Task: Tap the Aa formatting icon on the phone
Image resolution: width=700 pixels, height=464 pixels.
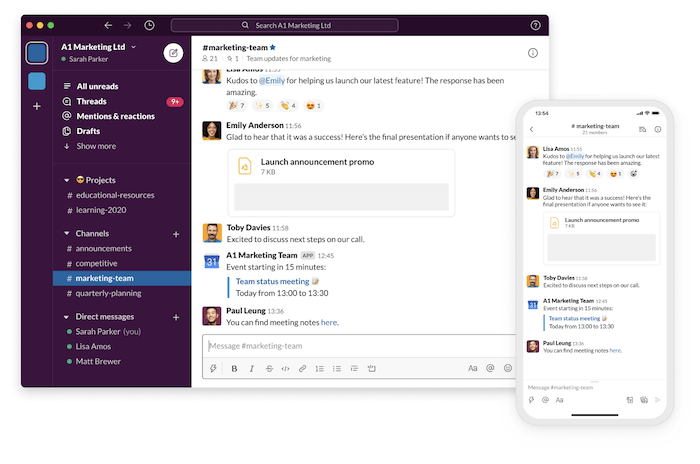Action: pos(559,400)
